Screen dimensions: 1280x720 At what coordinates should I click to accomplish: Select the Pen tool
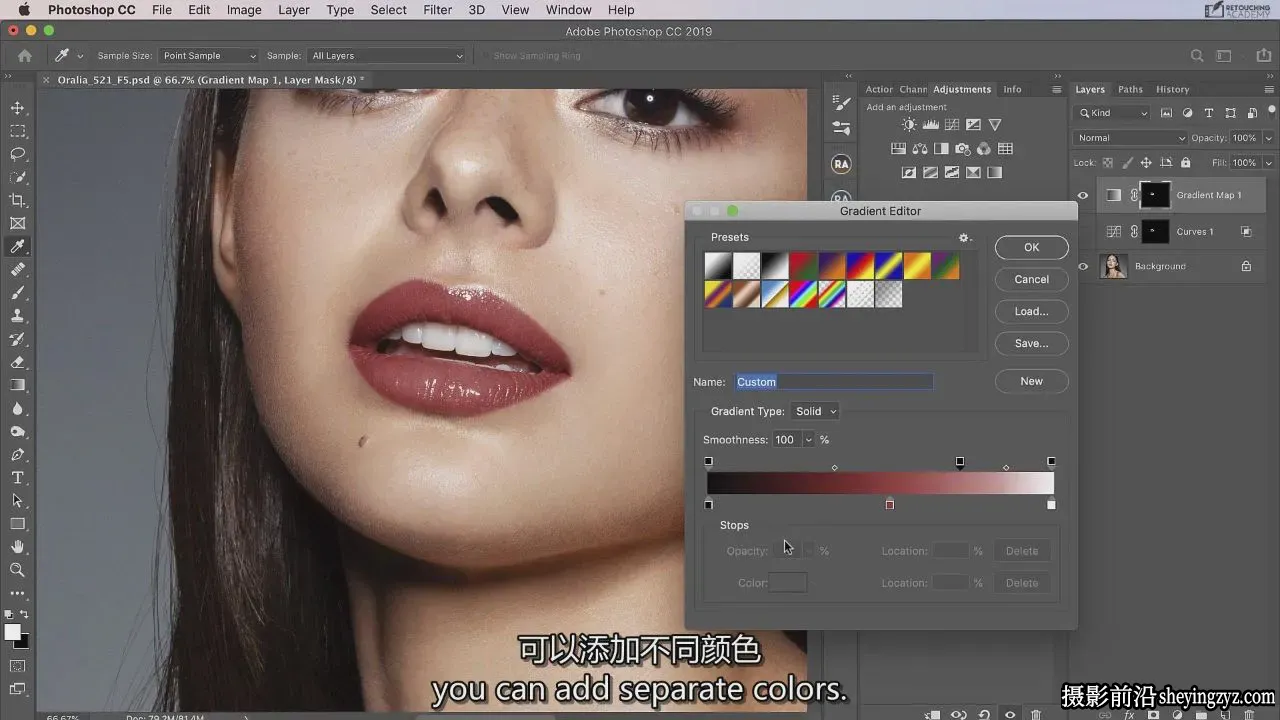tap(17, 455)
